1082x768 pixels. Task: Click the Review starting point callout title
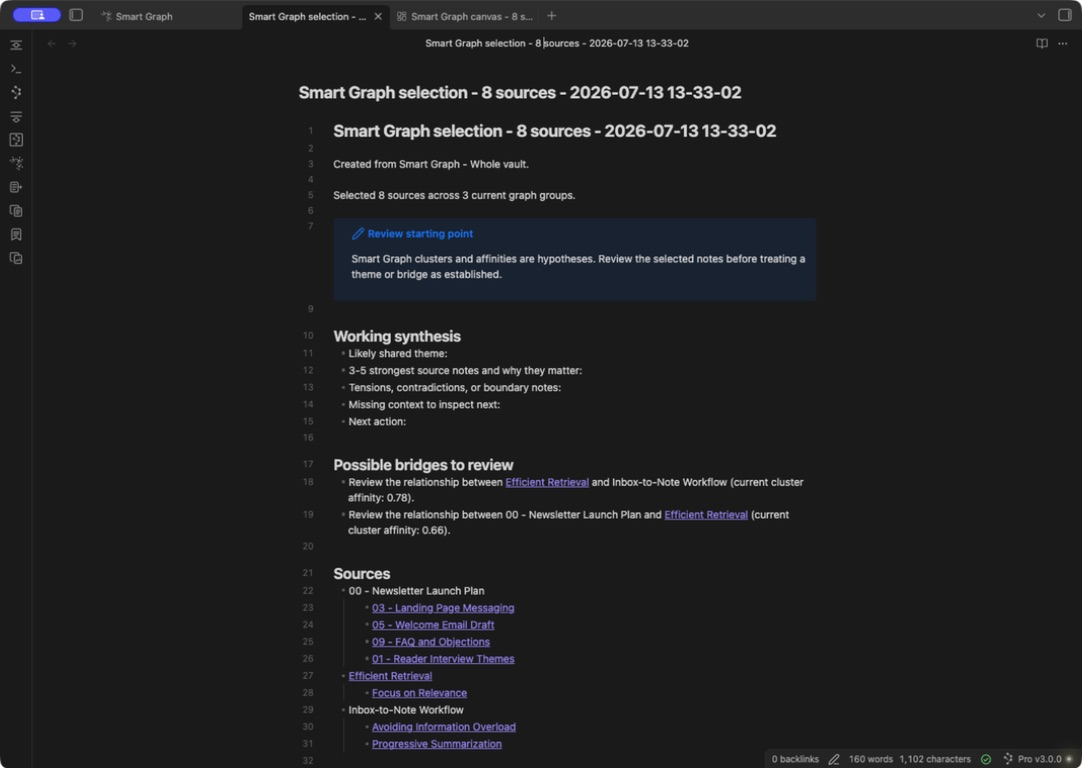click(x=420, y=234)
